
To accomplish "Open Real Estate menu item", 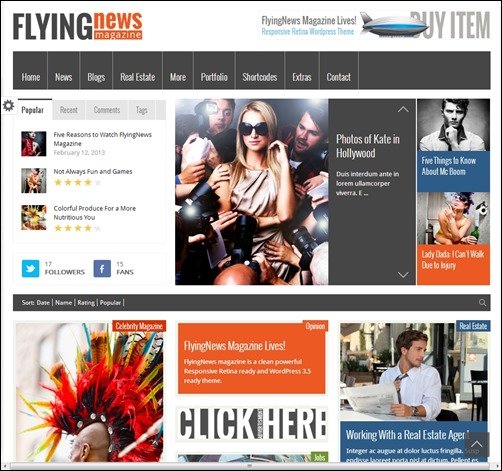I will click(x=138, y=77).
